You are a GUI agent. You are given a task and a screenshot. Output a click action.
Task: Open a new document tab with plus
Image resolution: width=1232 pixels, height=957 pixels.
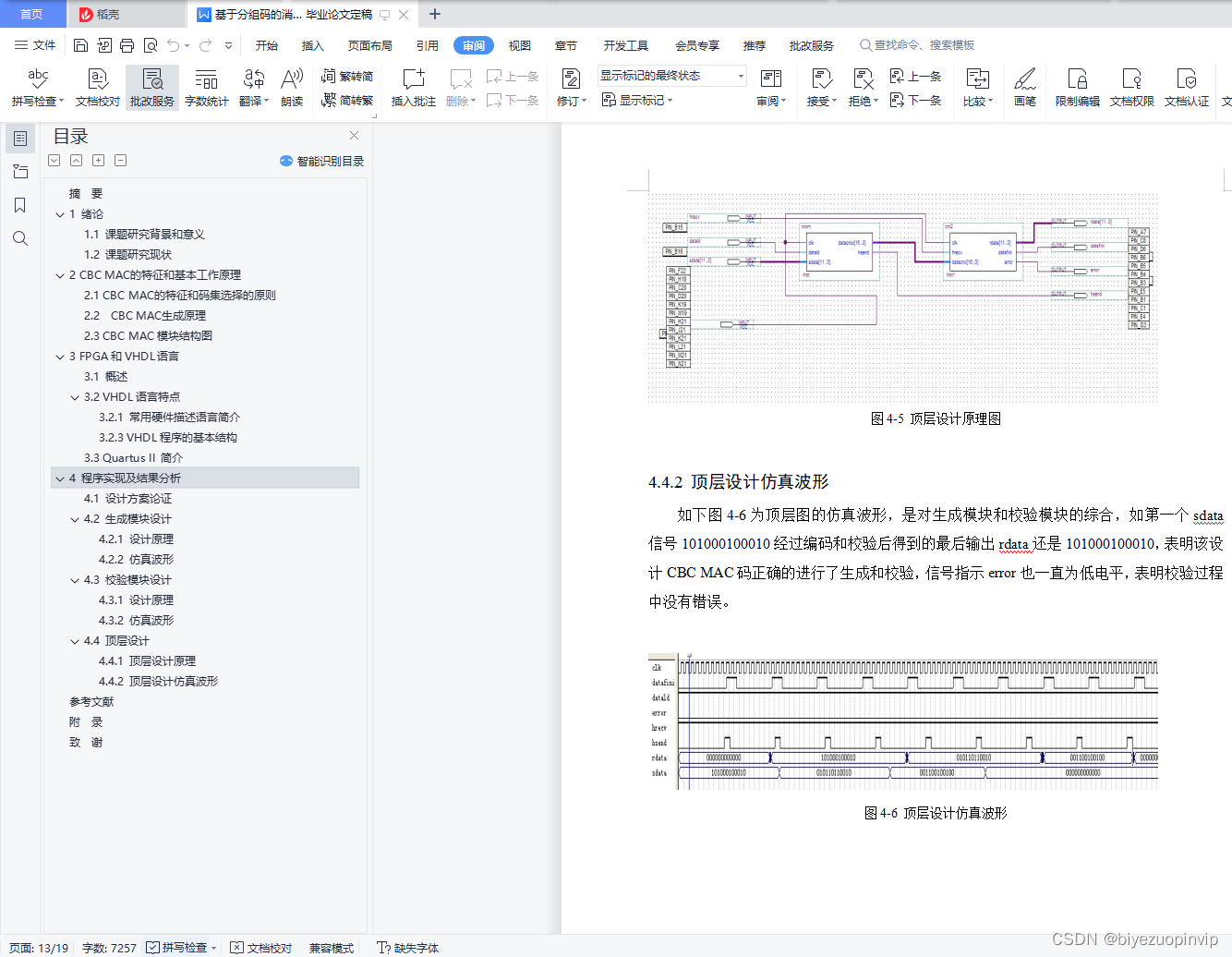pyautogui.click(x=435, y=14)
